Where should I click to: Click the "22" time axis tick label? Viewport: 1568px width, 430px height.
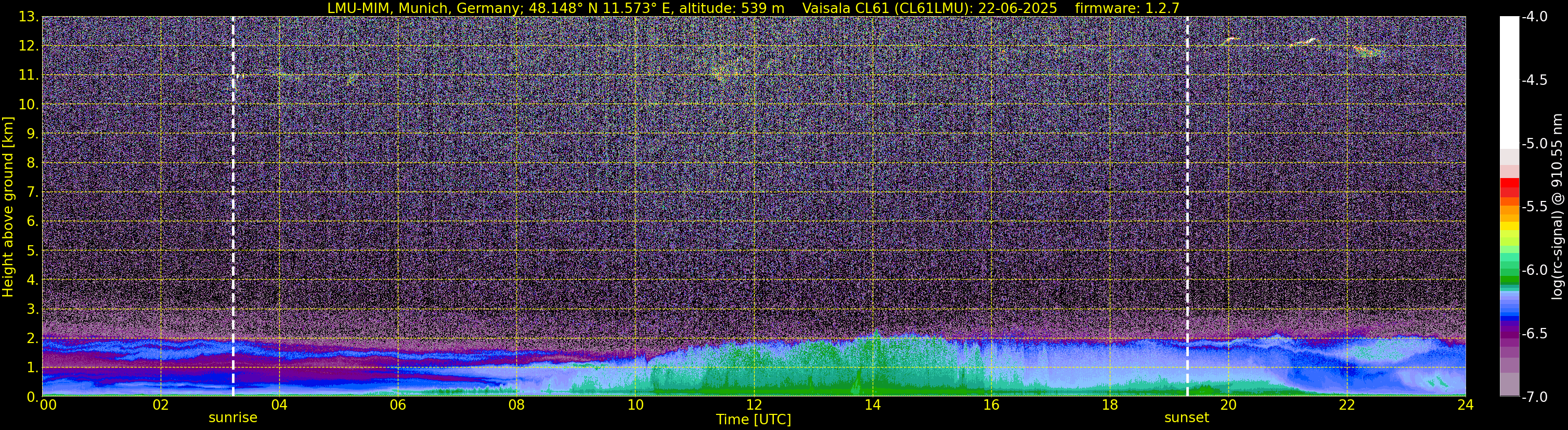click(x=1347, y=405)
